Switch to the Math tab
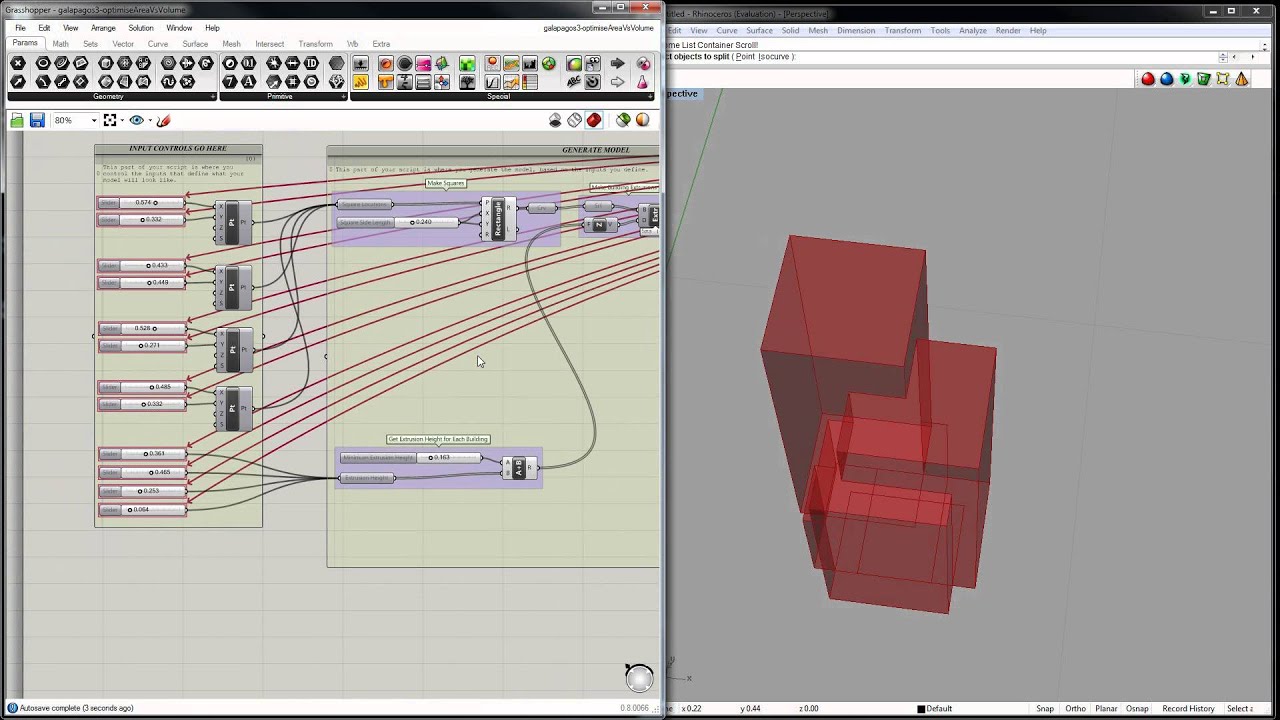Viewport: 1280px width, 720px height. coord(60,44)
